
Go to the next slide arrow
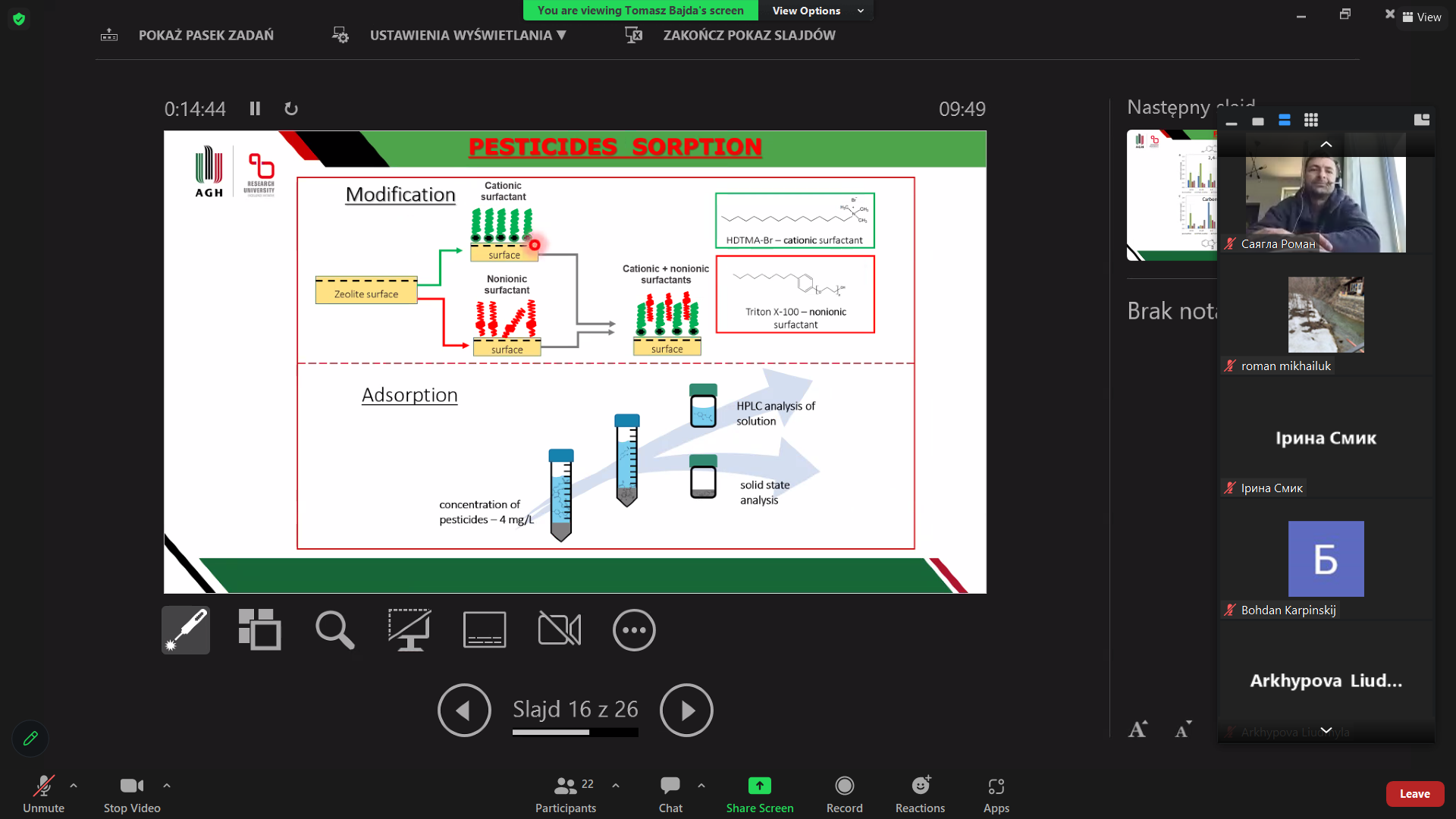[x=686, y=711]
